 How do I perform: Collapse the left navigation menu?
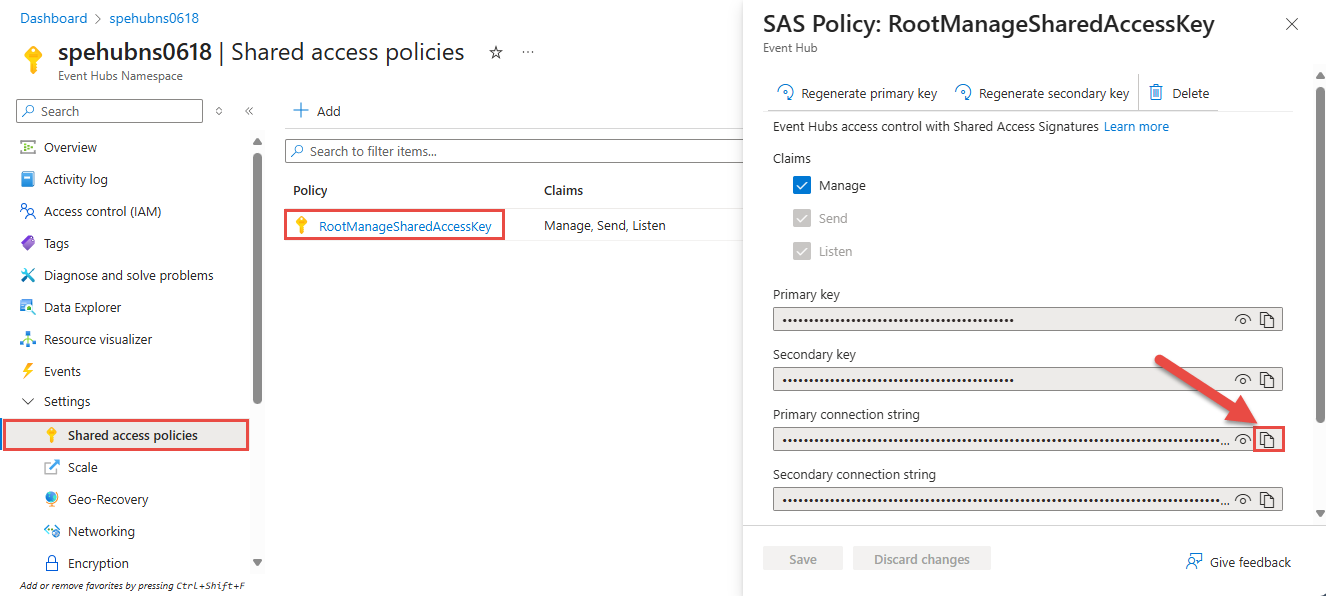click(x=249, y=111)
